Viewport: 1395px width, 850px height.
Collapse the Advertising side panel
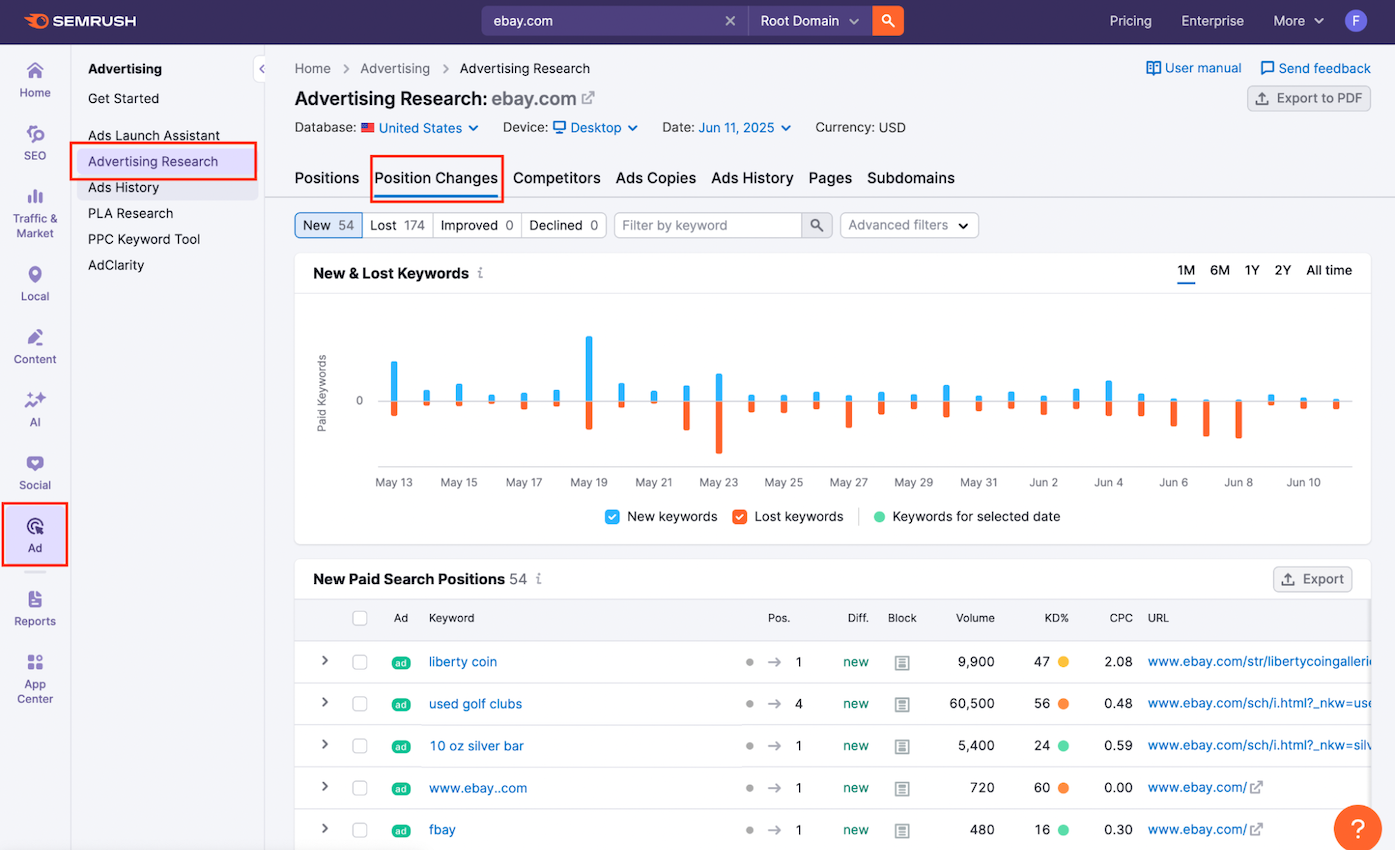[260, 69]
